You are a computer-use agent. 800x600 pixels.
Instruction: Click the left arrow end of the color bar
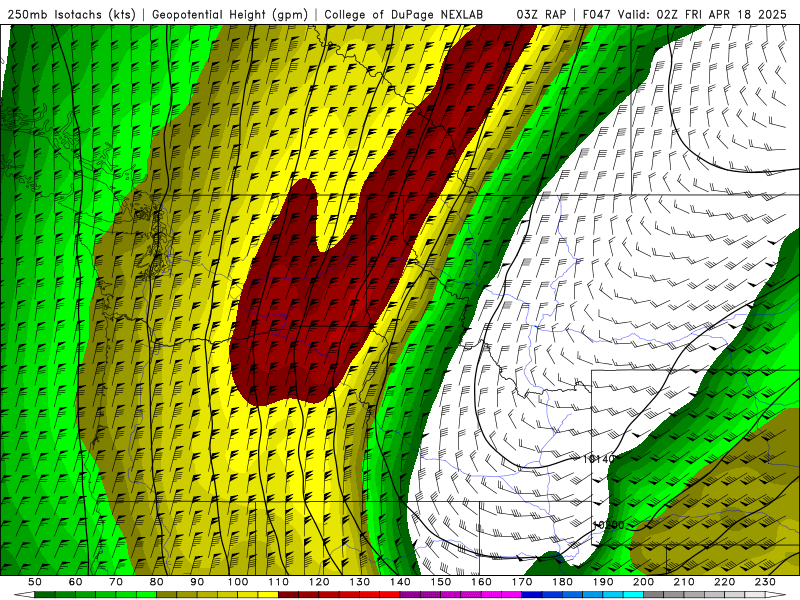[x=24, y=595]
